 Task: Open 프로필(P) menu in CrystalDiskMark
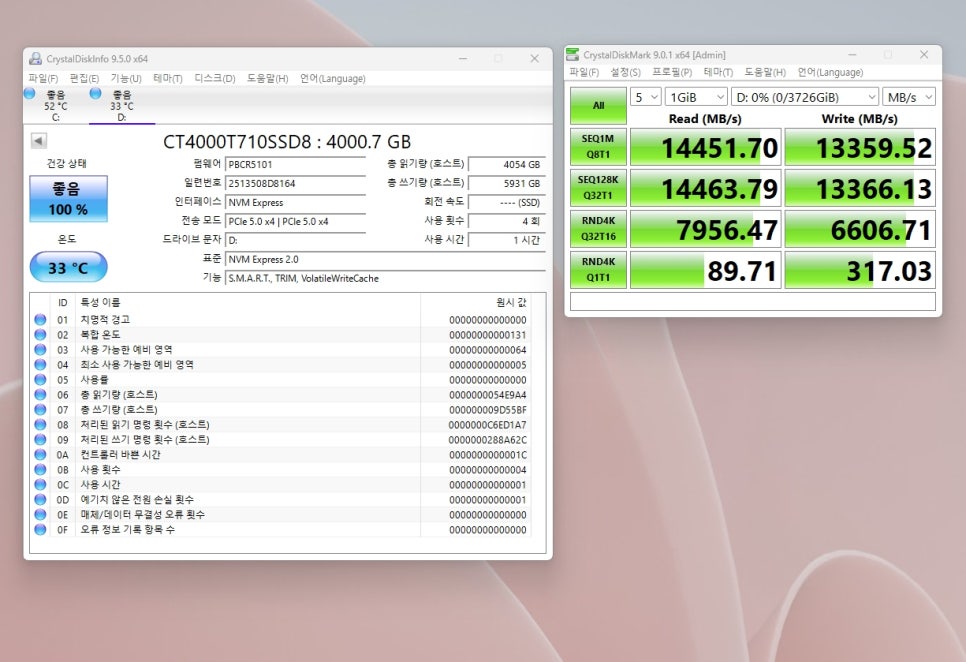(x=672, y=72)
